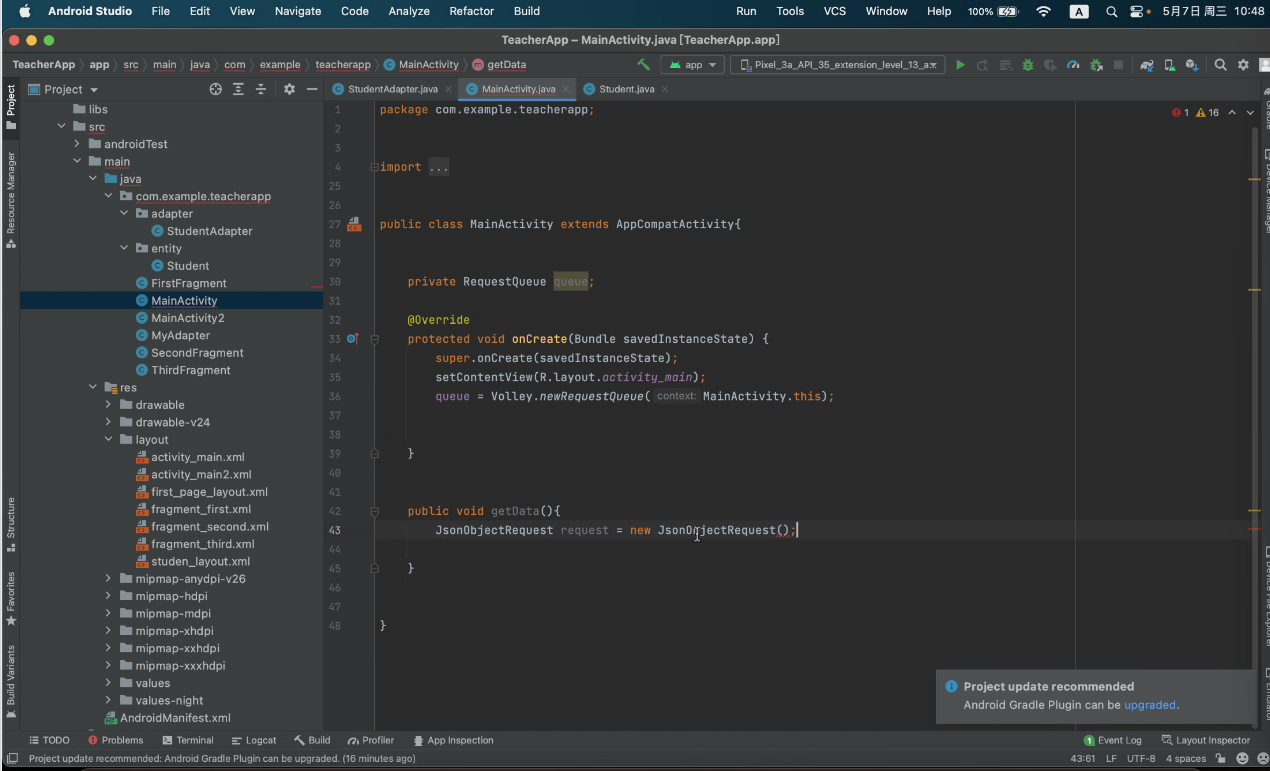Collapse the adapter package

[124, 213]
